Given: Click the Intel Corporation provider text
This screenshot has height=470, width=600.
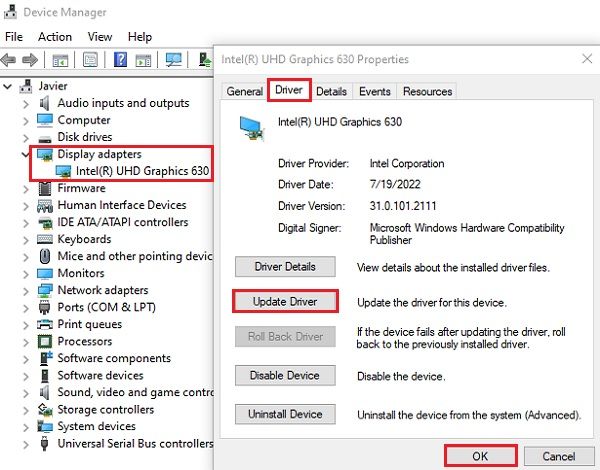Looking at the screenshot, I should (x=407, y=163).
